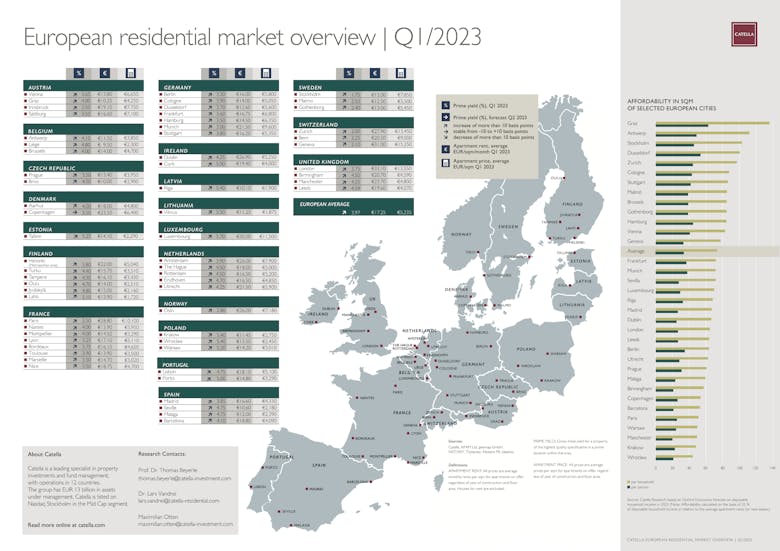The image size is (780, 551).
Task: Open the 'Read more online at catella.com' link
Action: tap(66, 524)
